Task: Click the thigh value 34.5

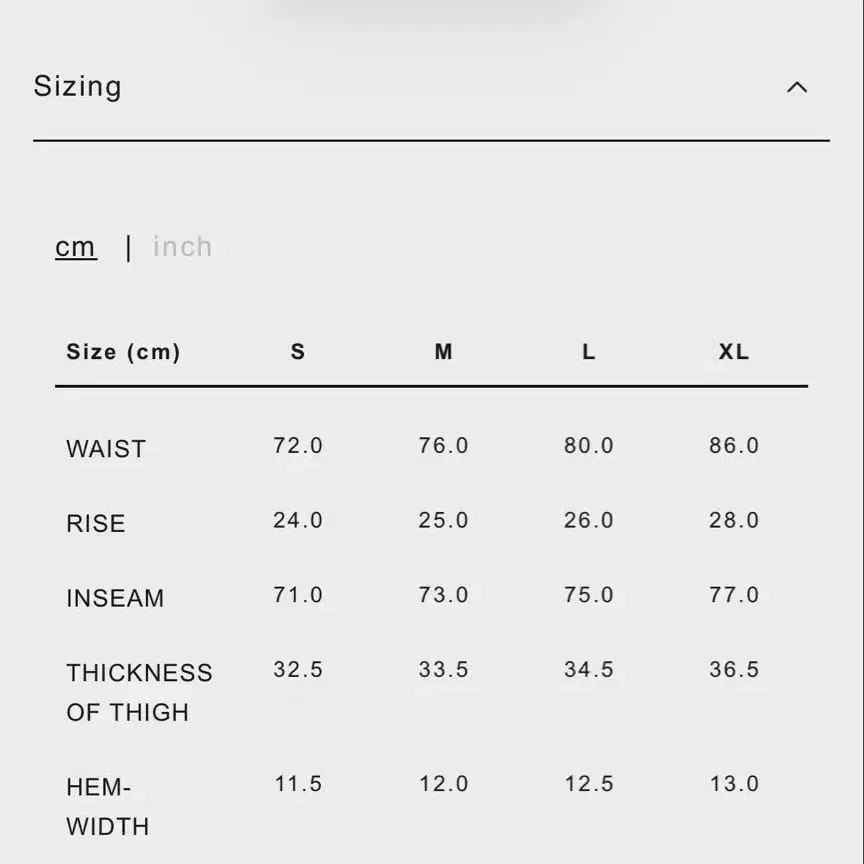Action: (588, 670)
